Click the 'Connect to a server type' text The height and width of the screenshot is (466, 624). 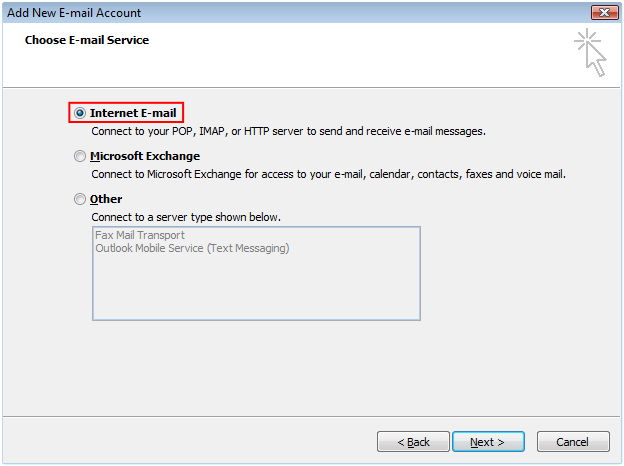[186, 217]
